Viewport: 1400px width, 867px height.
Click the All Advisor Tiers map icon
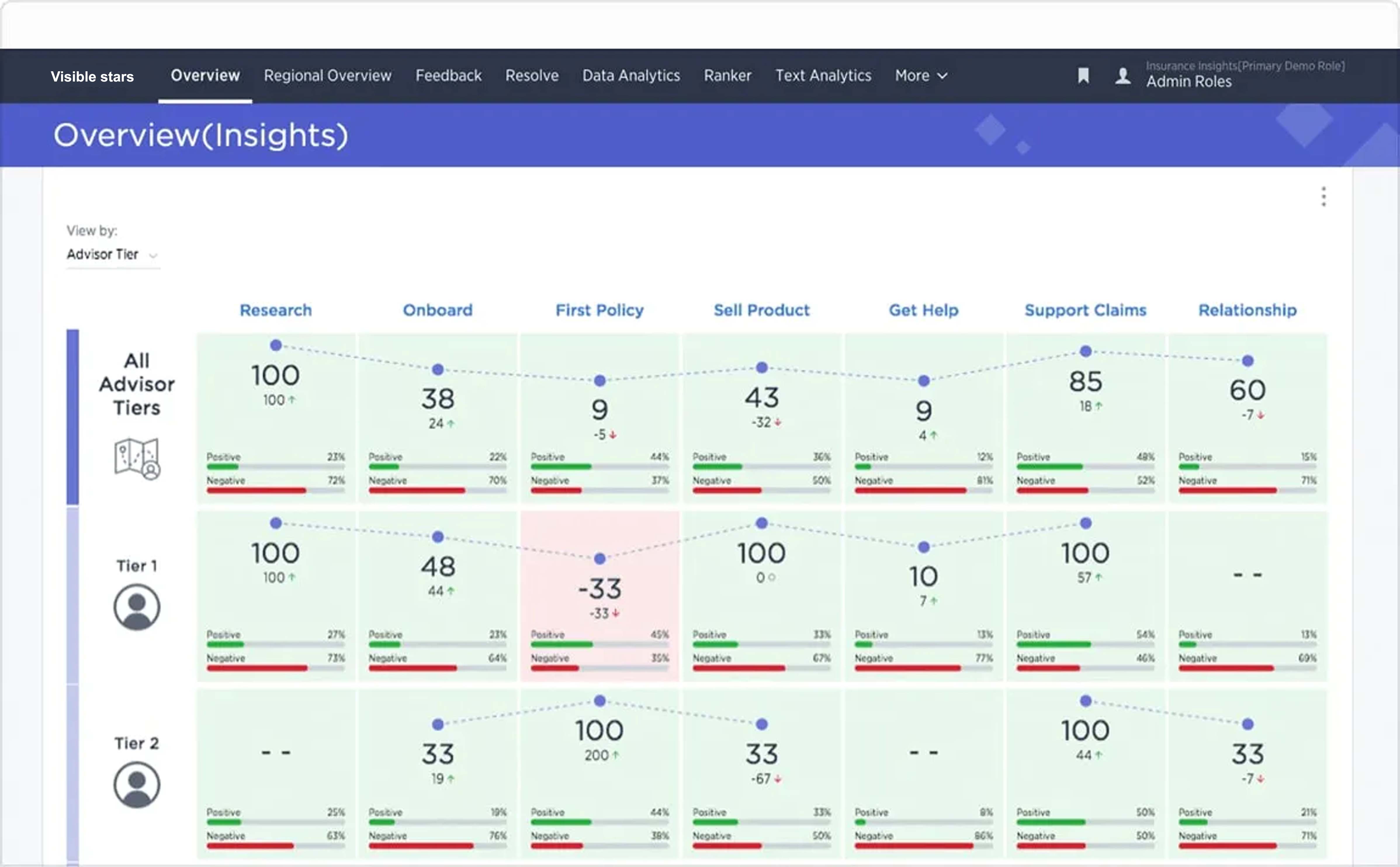137,459
